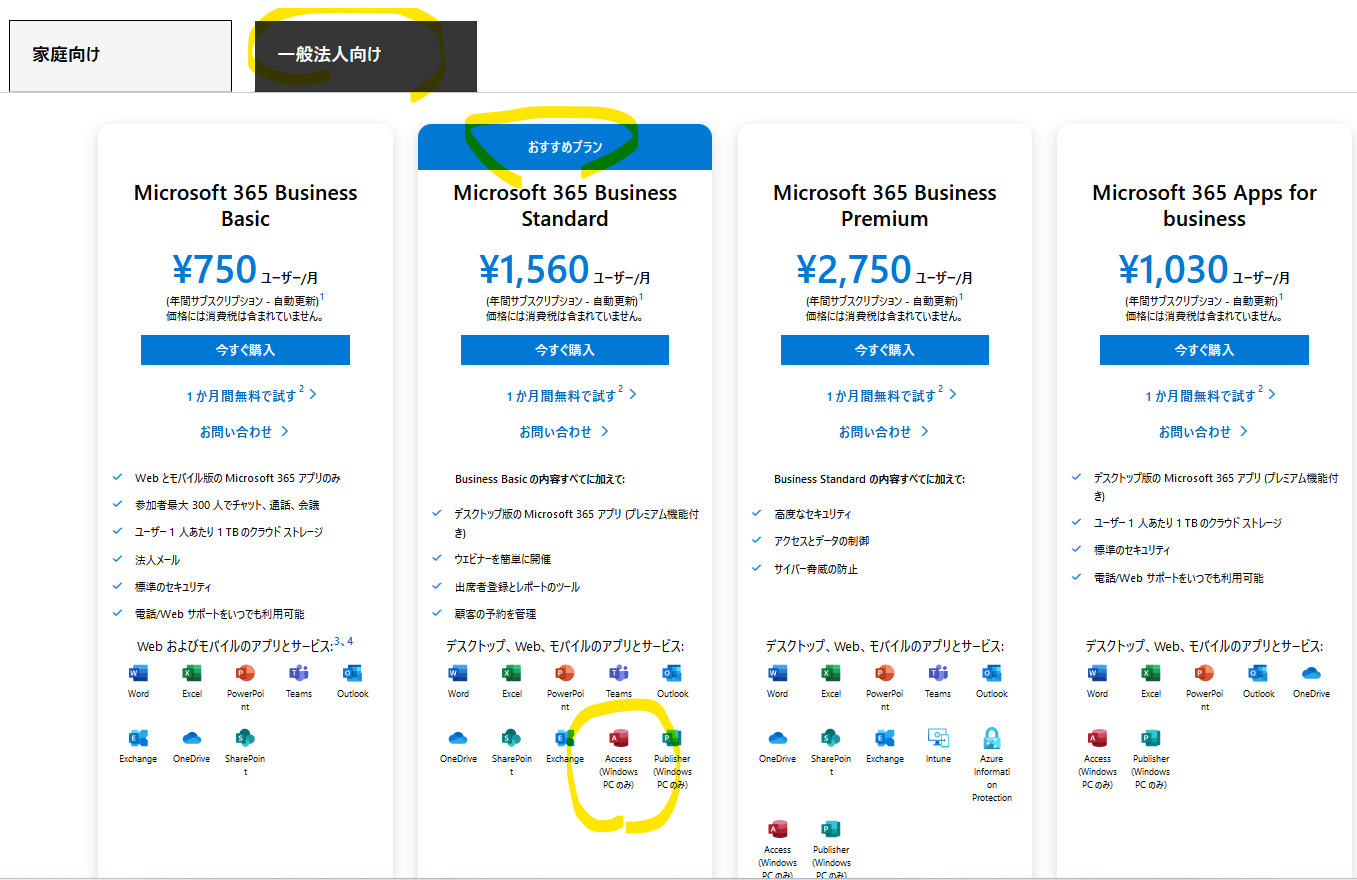Click Word icon in Business Premium card
The width and height of the screenshot is (1357, 880).
pos(777,673)
